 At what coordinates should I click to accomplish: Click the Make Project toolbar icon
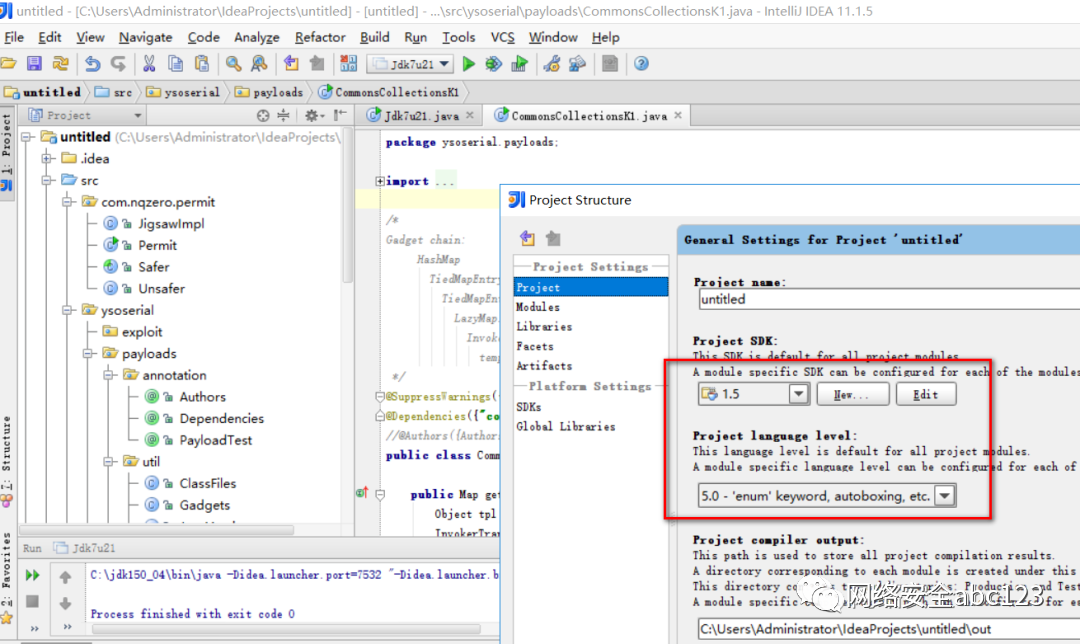[x=349, y=64]
